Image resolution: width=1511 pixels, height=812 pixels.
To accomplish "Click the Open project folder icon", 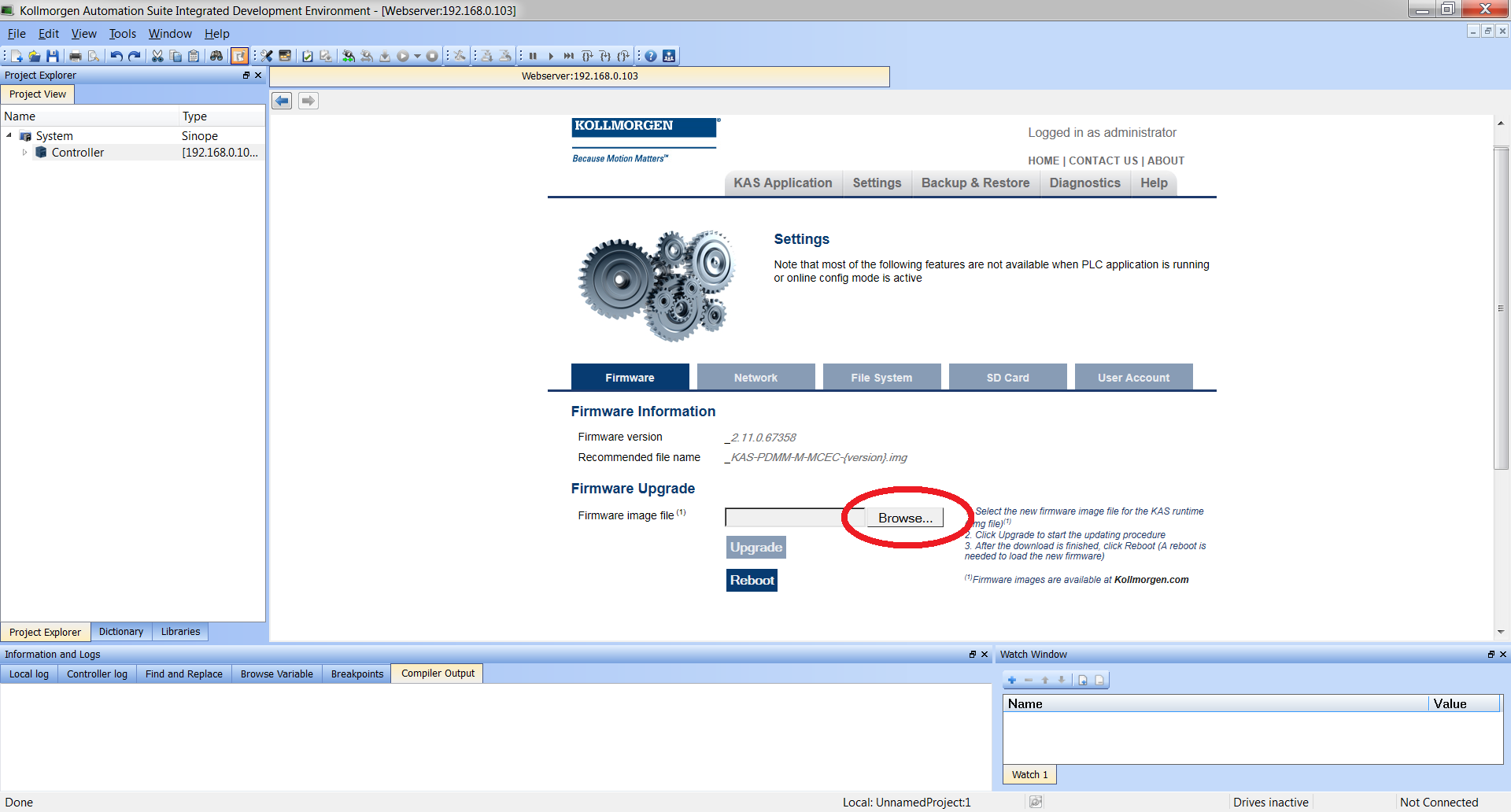I will [35, 56].
